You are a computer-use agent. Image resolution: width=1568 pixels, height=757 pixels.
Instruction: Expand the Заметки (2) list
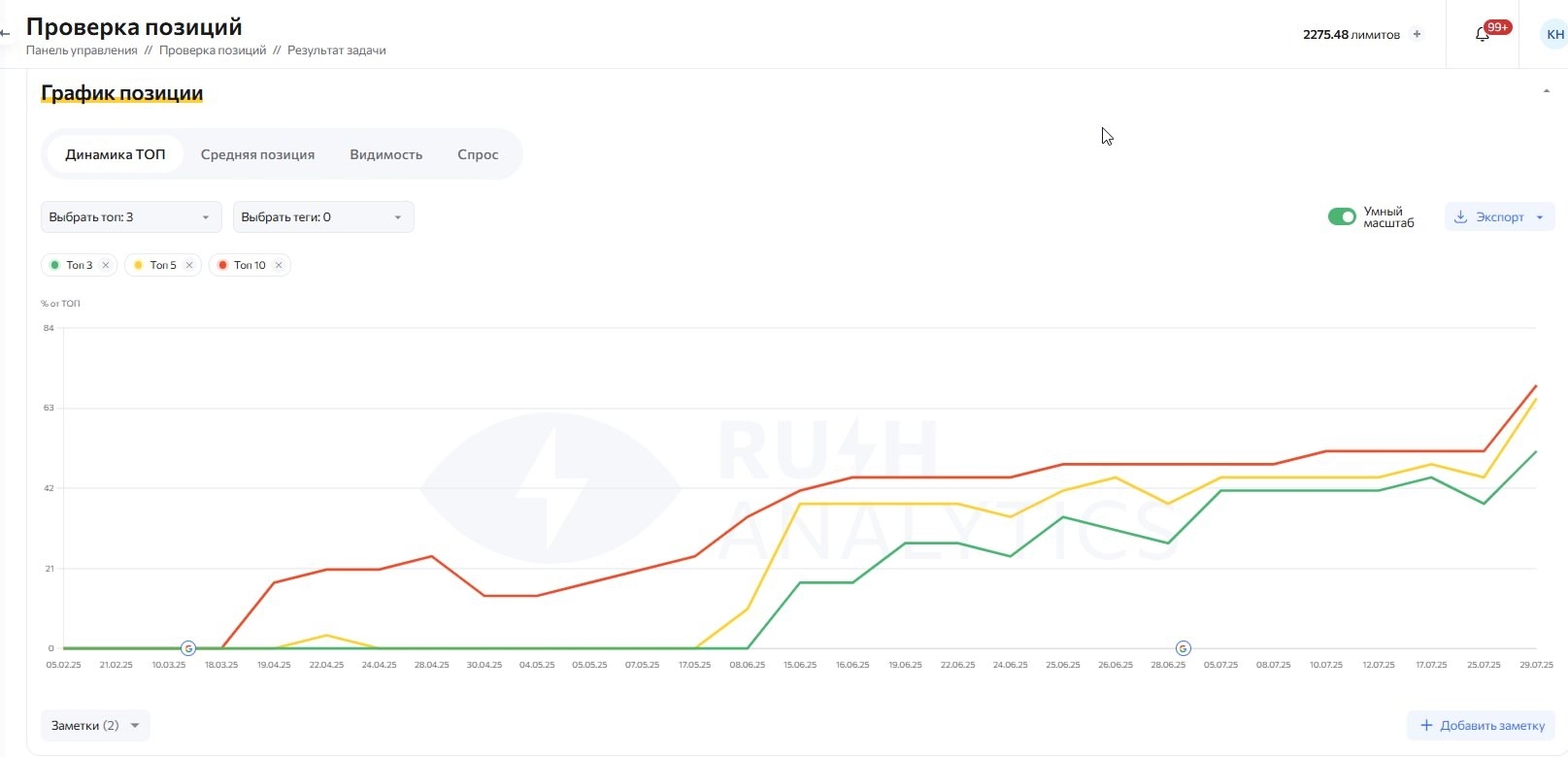95,725
